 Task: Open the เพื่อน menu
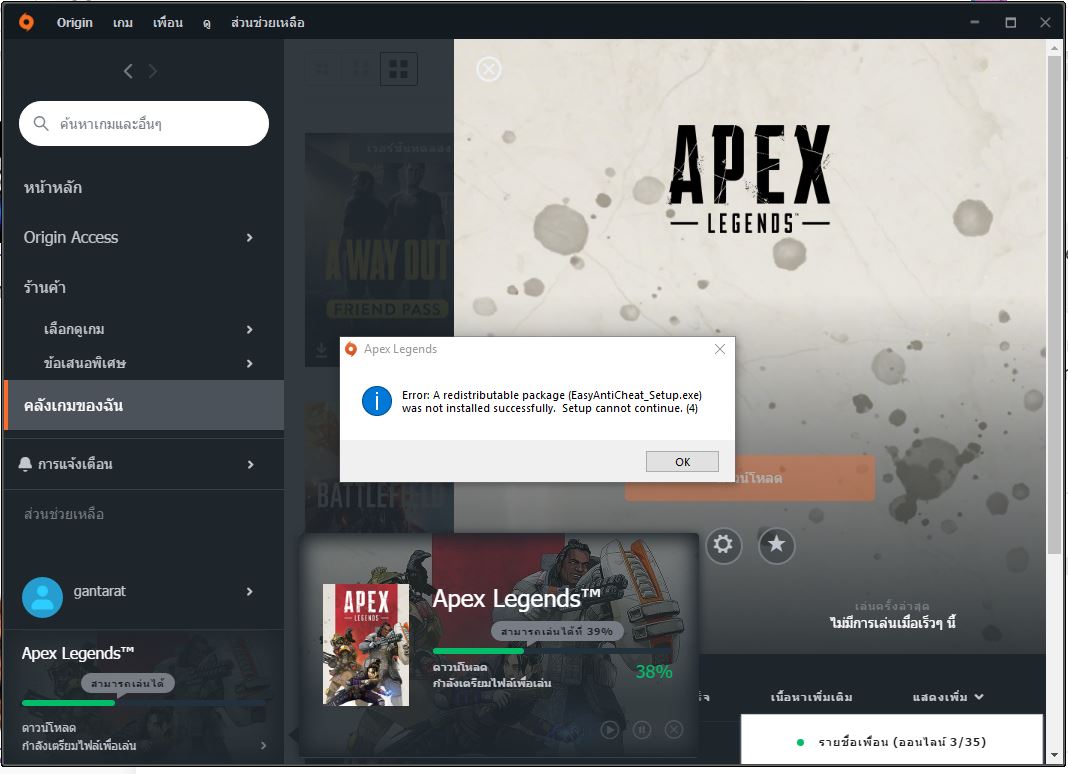(x=168, y=22)
